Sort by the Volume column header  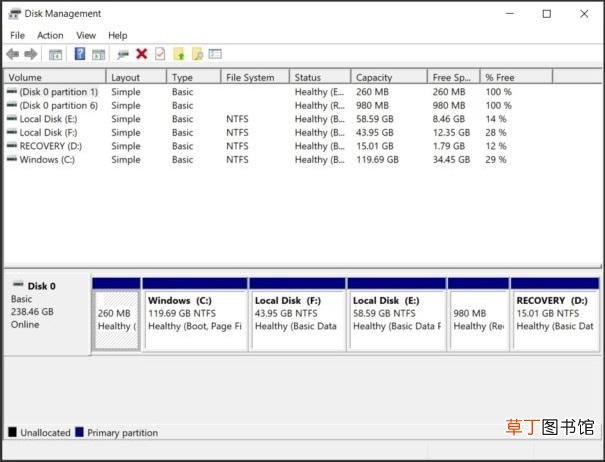pos(55,77)
